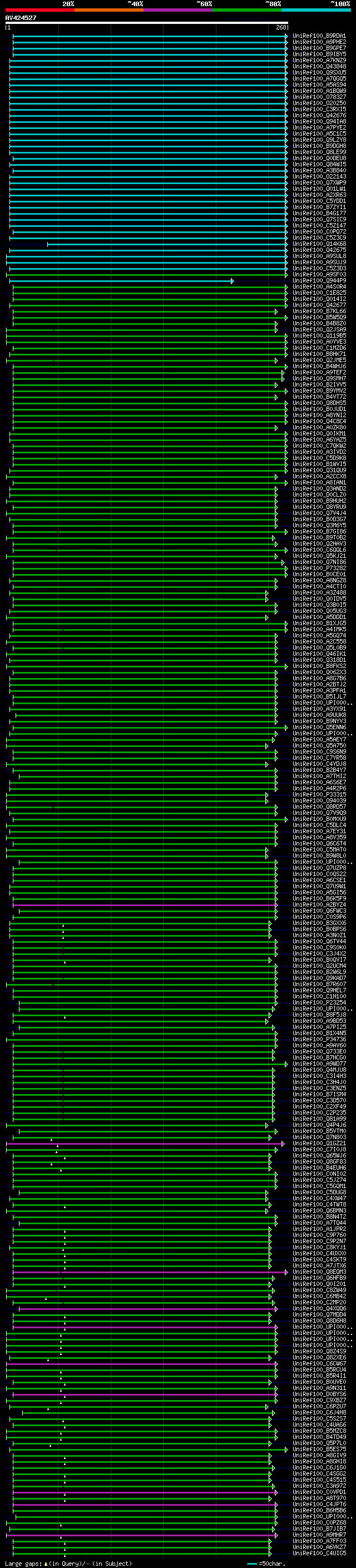356x1568 pixels.
Task: Select hit label UniRef100_Q119B5
Action: pyautogui.click(x=319, y=335)
